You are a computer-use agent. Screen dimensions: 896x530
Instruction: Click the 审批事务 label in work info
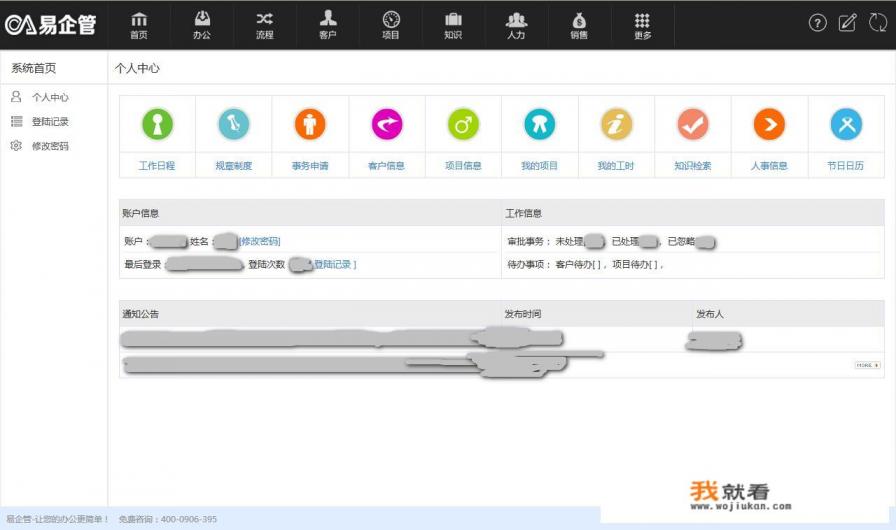coord(529,242)
